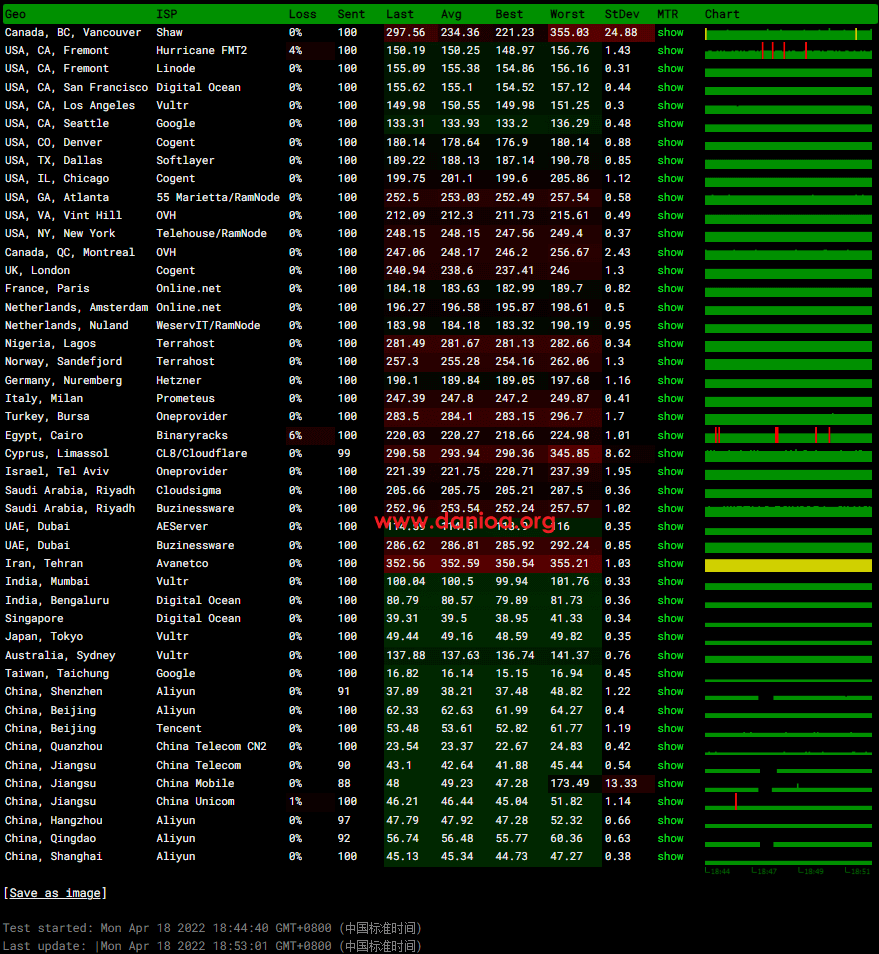The width and height of the screenshot is (879, 954).
Task: Open show link in USA, TX, Dallas row
Action: (x=670, y=161)
